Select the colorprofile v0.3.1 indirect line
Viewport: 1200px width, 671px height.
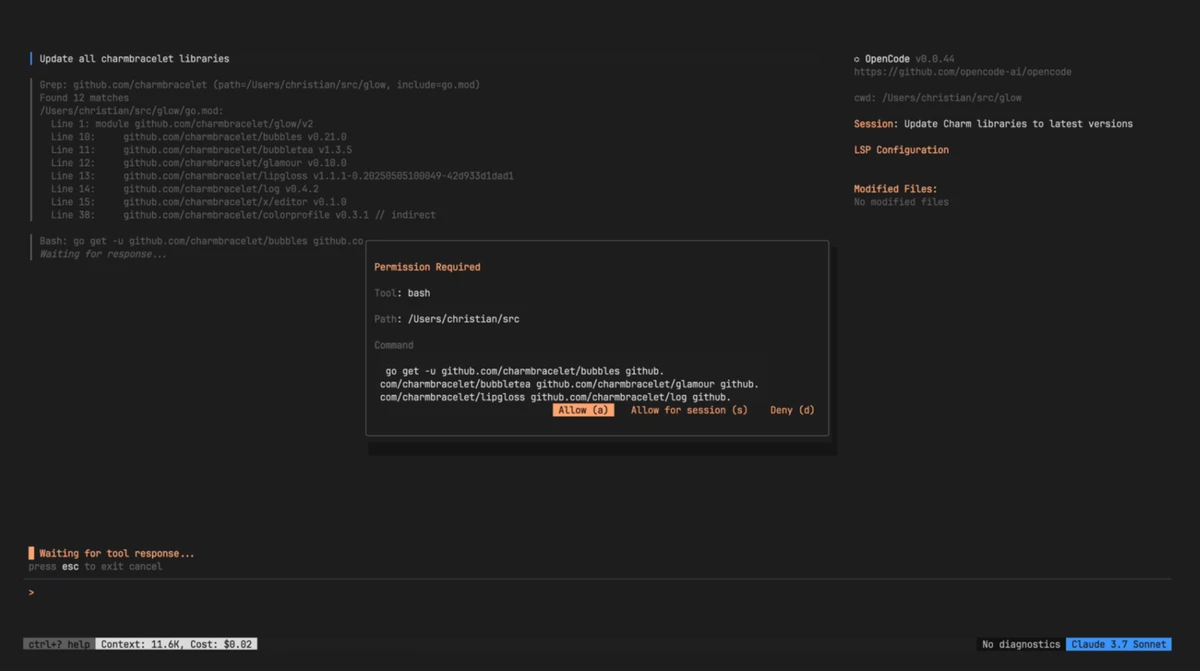243,215
